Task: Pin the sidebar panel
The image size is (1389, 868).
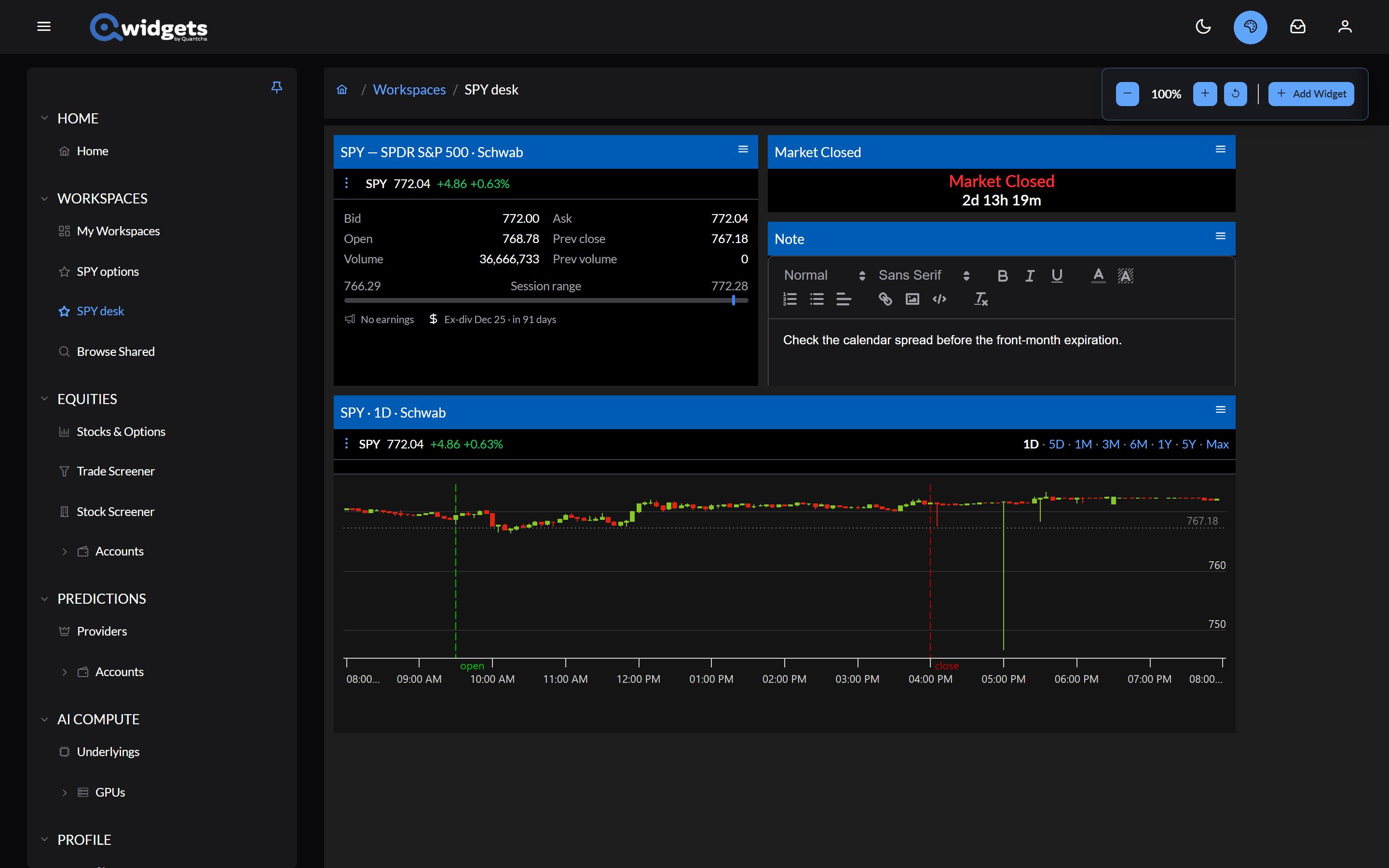Action: 277,87
